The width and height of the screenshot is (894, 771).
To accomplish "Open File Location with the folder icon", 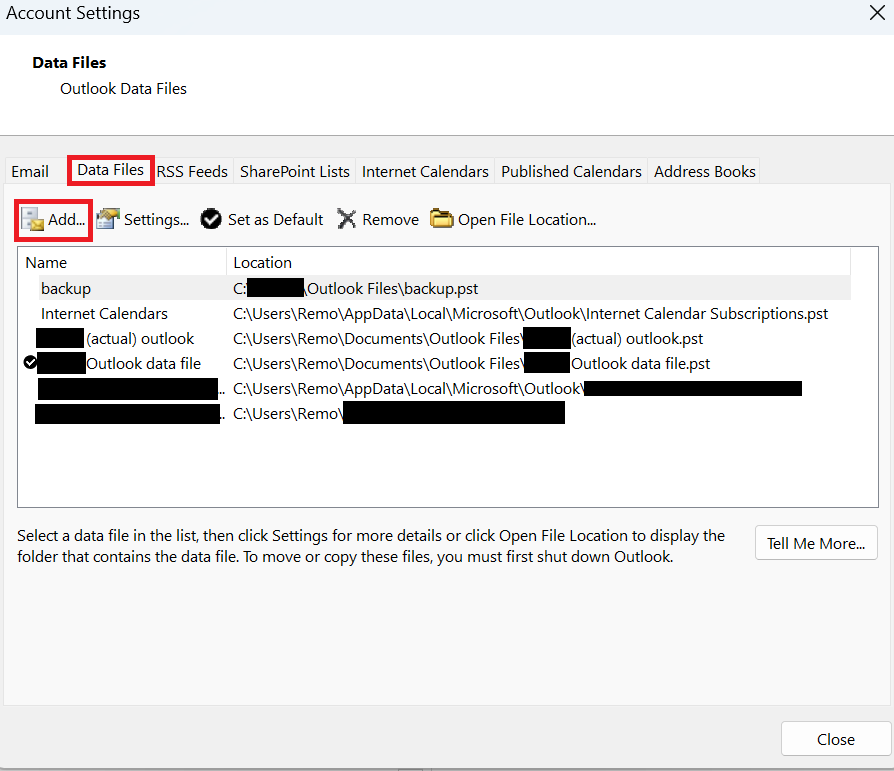I will 441,219.
